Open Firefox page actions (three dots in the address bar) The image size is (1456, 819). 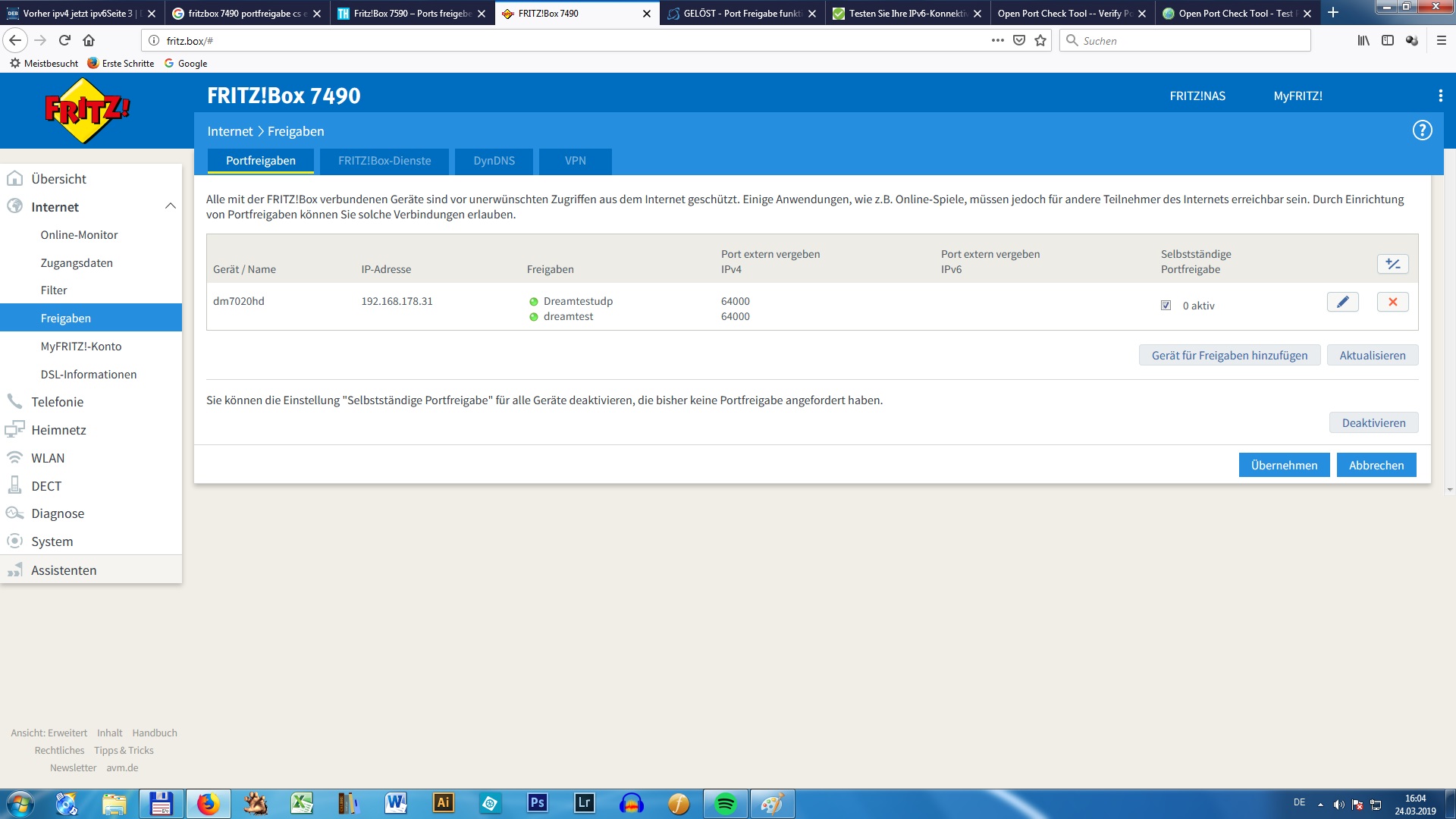(x=997, y=40)
